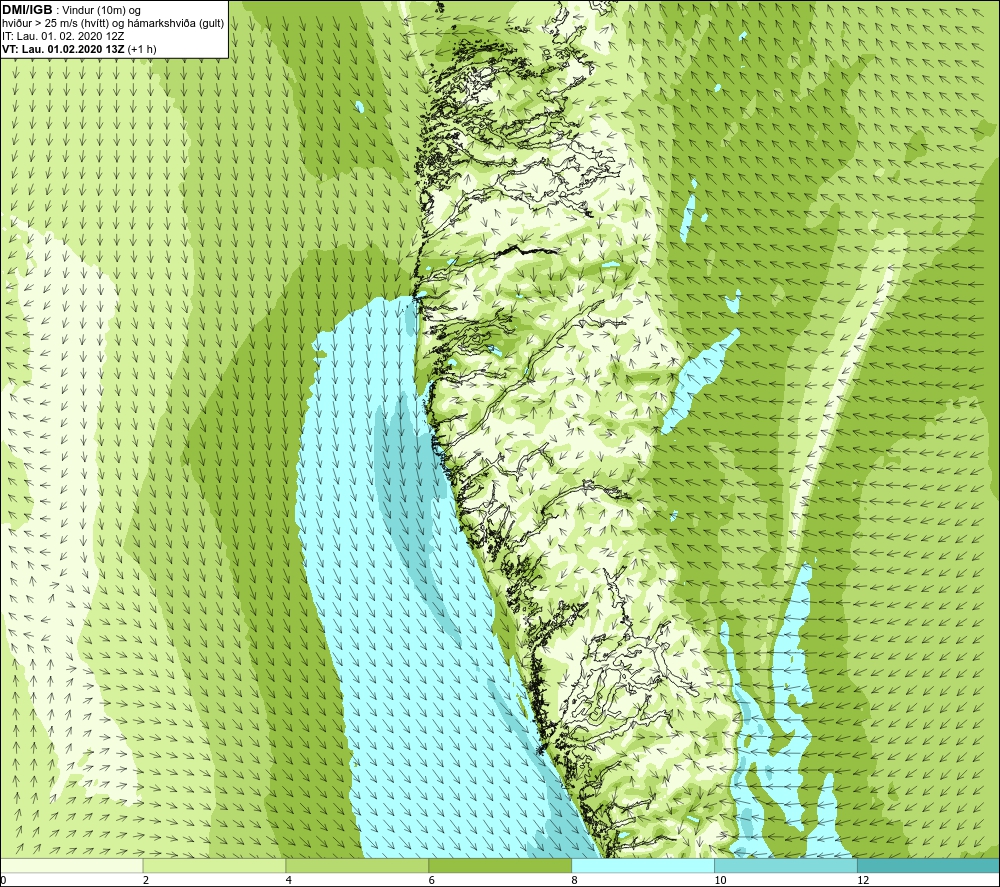Click the 'VT: Lau. 01.02.2020 13Z (+1 h)' line

coord(79,49)
